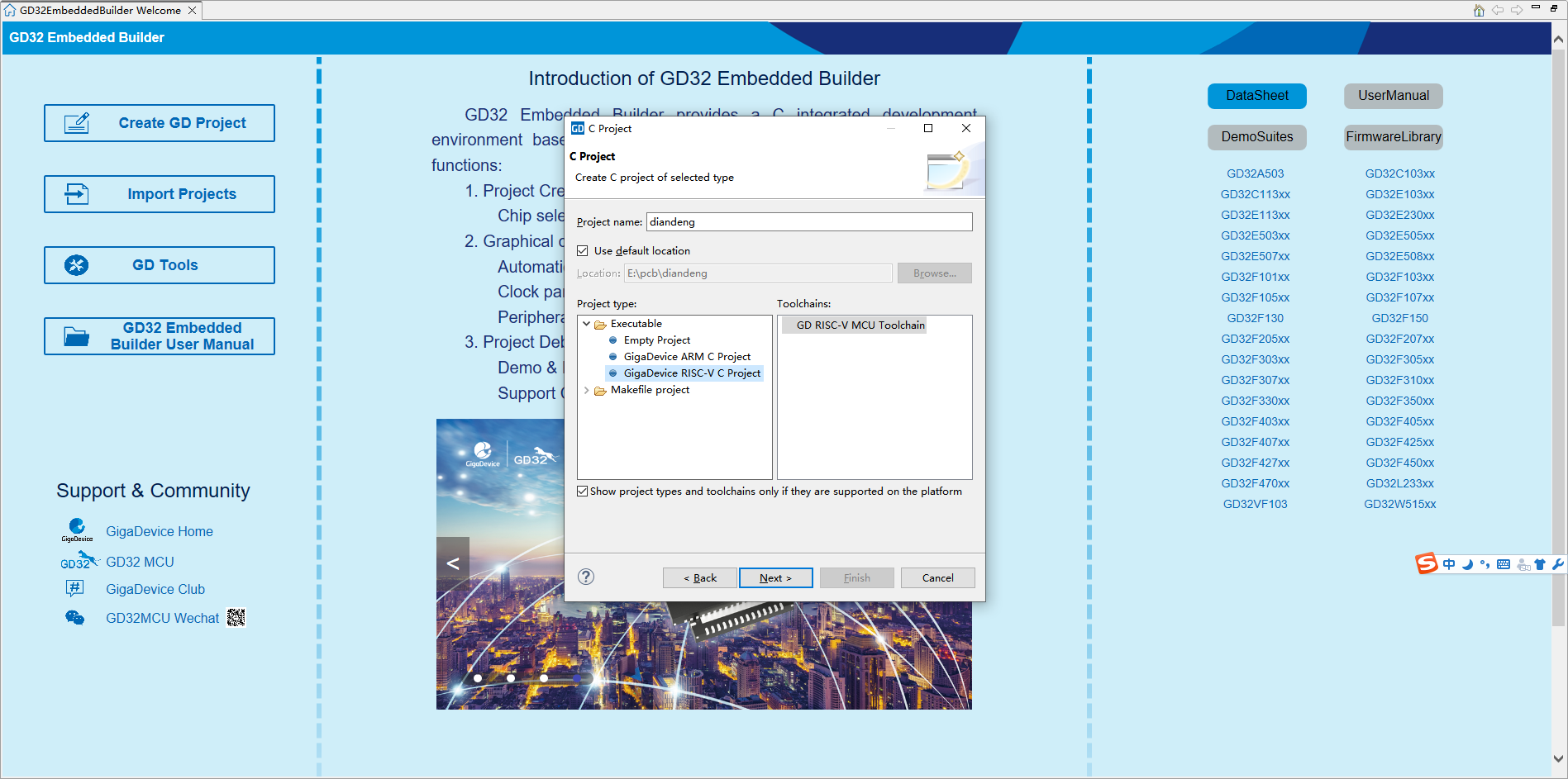Select the DemoSuites tab
This screenshot has width=1568, height=779.
coord(1257,137)
